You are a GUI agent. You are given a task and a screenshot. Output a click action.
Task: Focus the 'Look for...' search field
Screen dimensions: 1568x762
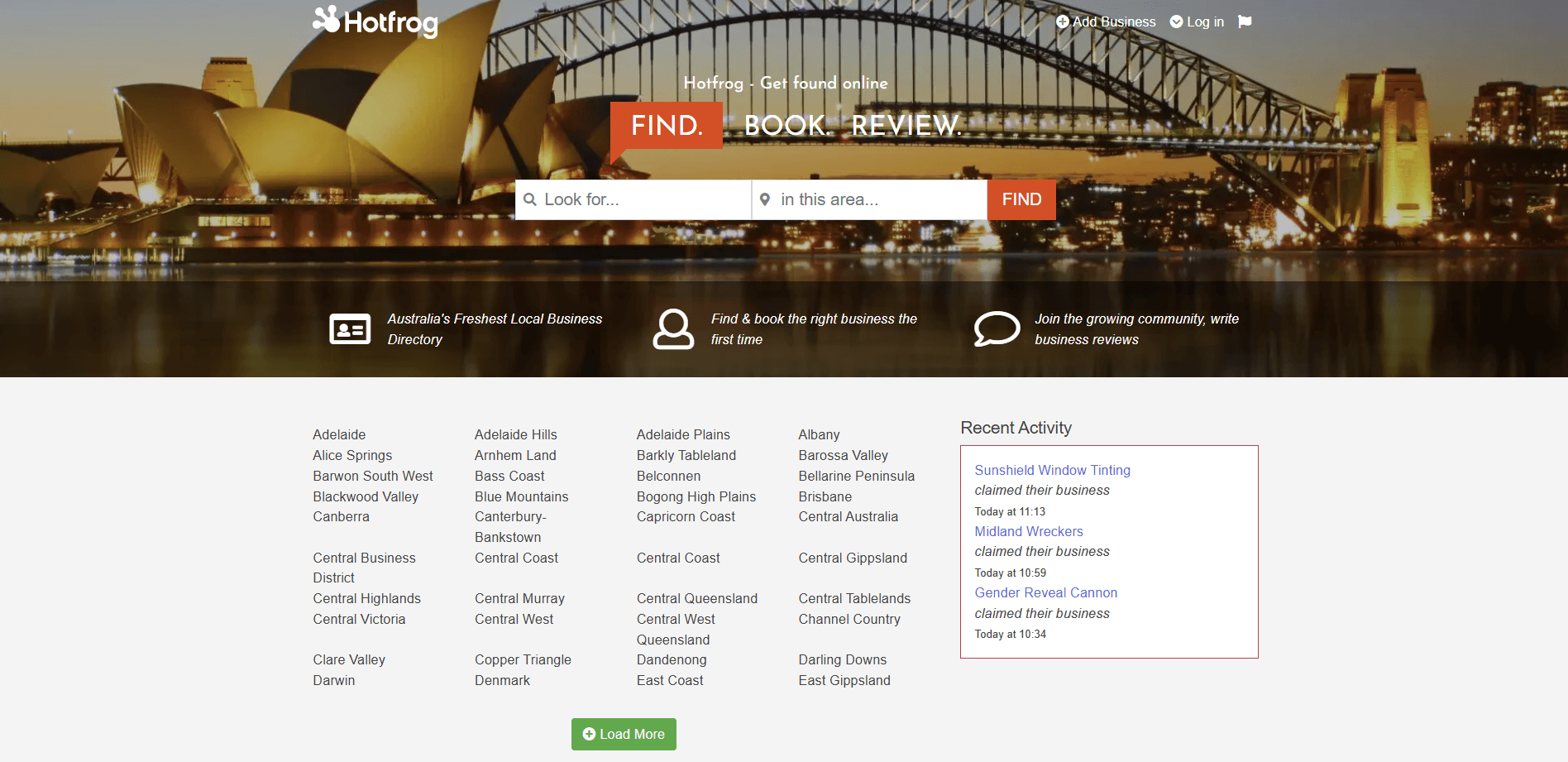(x=643, y=199)
